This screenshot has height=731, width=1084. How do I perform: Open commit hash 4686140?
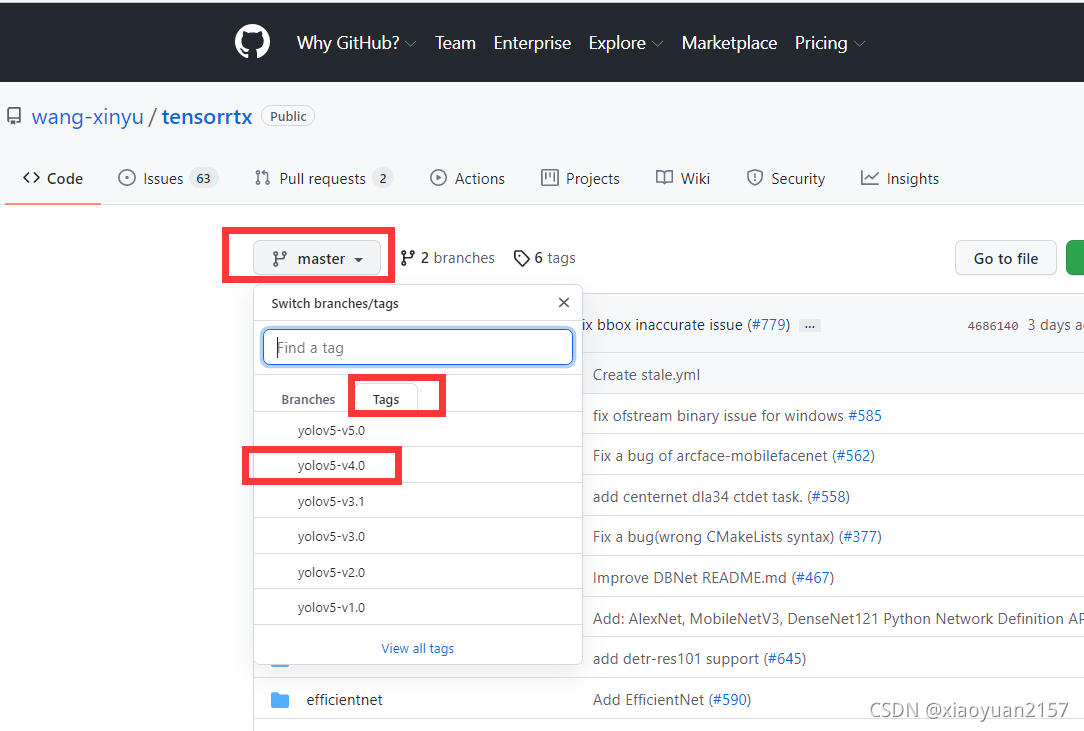(993, 326)
